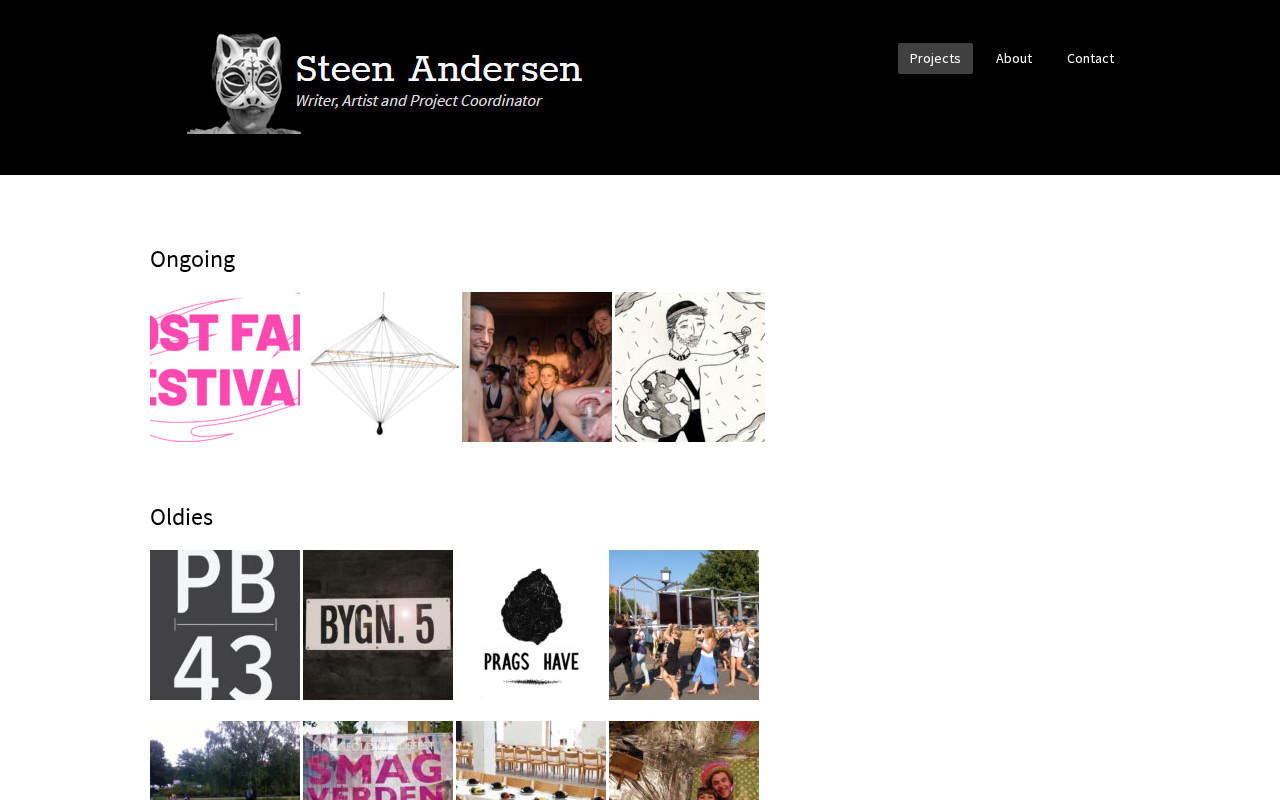The image size is (1280, 800).
Task: Go to the About page
Action: tap(1014, 58)
